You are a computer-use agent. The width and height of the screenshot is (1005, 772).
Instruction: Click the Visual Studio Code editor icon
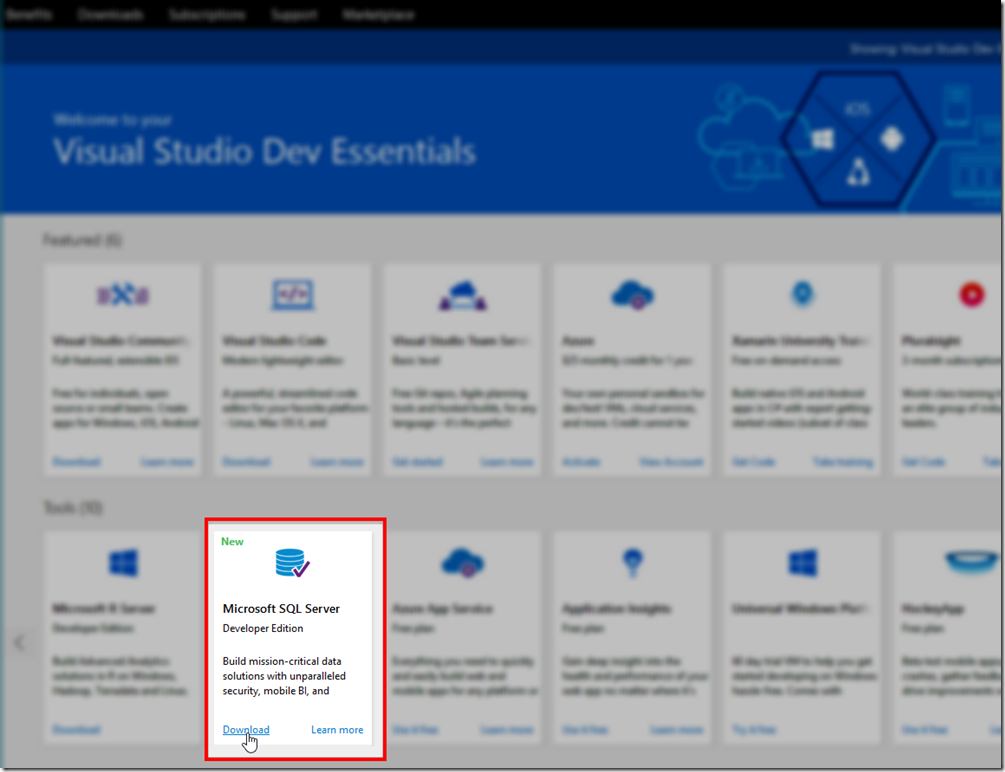coord(293,295)
